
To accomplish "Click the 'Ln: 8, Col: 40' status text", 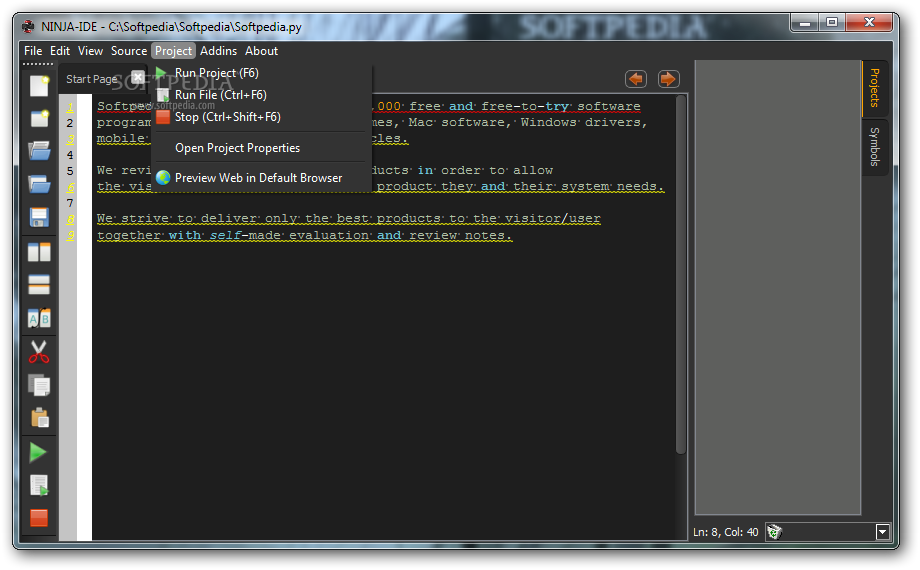I will pyautogui.click(x=726, y=532).
